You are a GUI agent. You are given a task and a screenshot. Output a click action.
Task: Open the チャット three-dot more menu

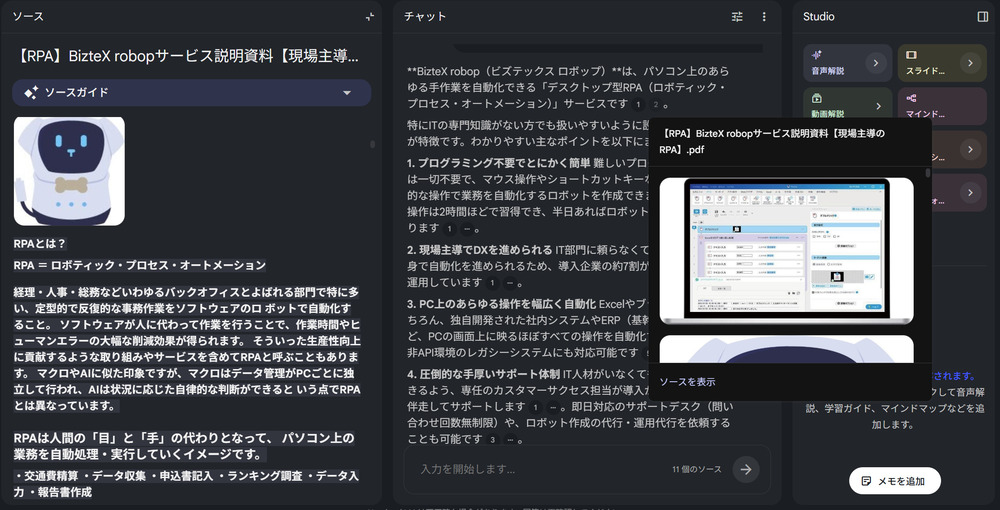tap(764, 17)
